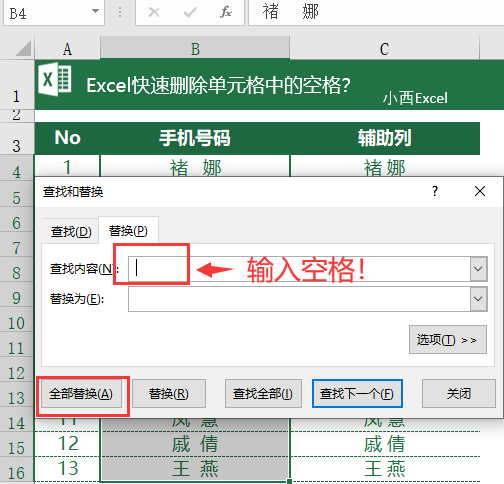504x484 pixels.
Task: Click the No header cell
Action: click(67, 138)
